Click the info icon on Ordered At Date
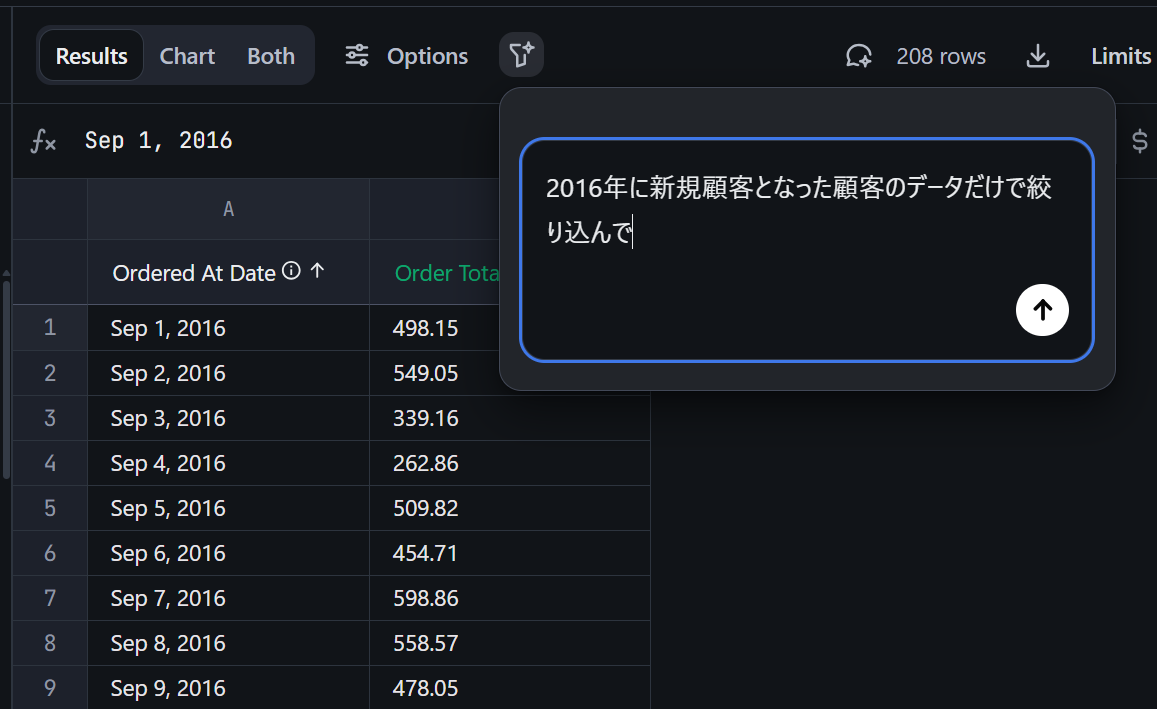 click(291, 271)
